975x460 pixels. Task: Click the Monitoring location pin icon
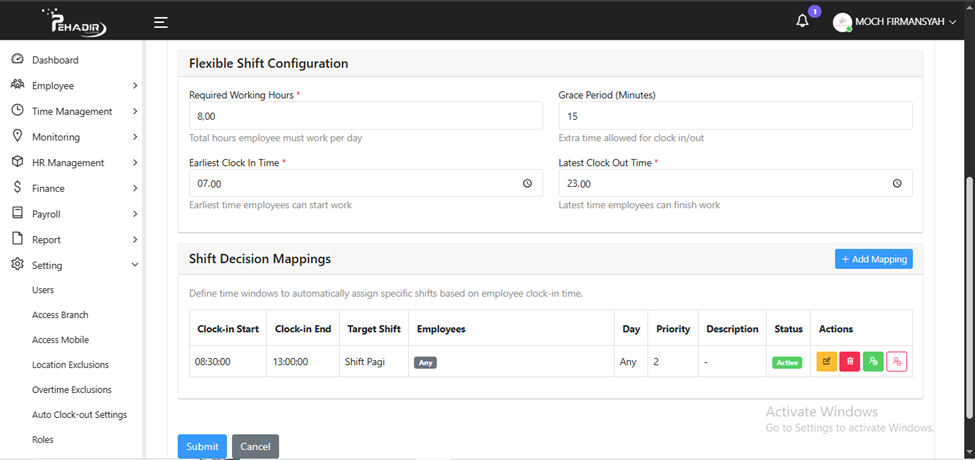point(17,136)
